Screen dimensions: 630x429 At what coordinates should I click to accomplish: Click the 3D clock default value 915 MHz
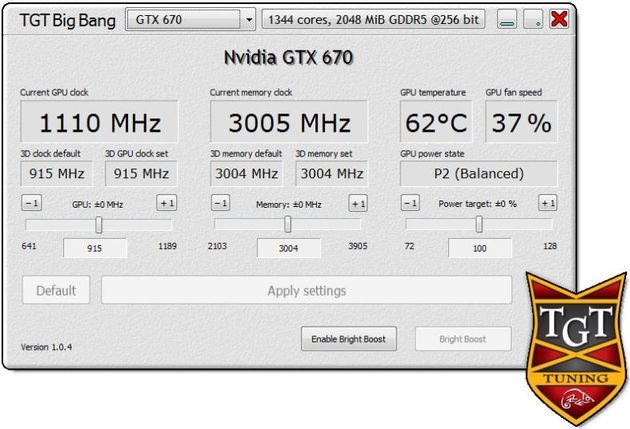[x=57, y=174]
